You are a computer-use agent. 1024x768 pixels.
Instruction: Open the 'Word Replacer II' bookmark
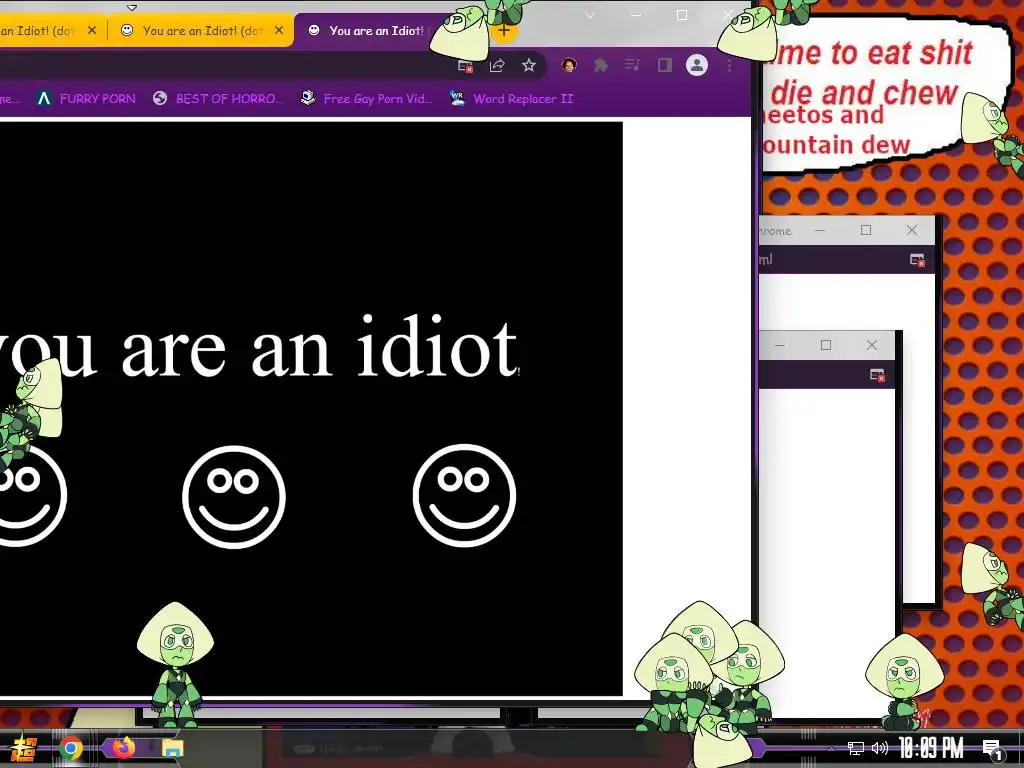click(511, 99)
